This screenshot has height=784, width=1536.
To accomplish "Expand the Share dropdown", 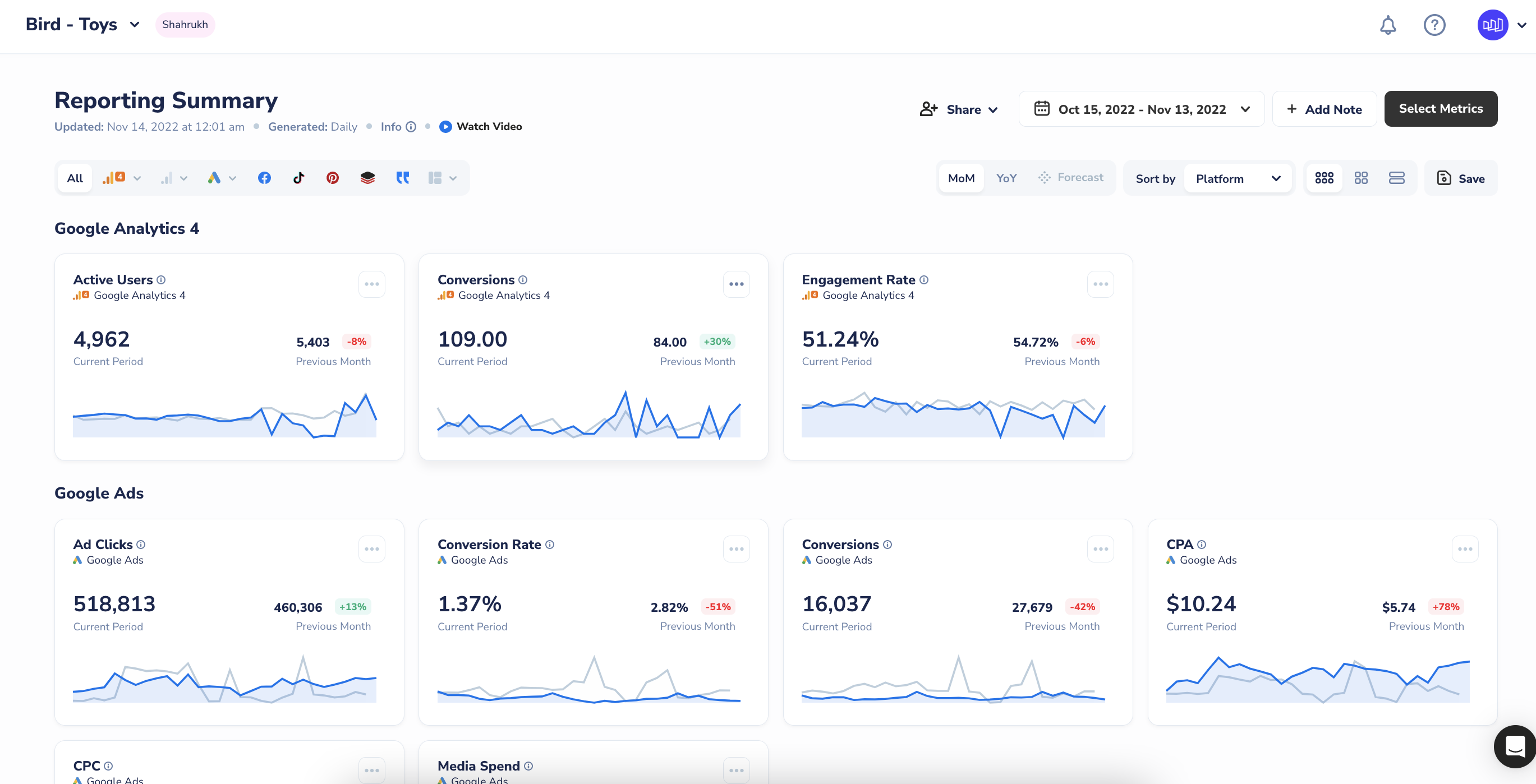I will 959,109.
